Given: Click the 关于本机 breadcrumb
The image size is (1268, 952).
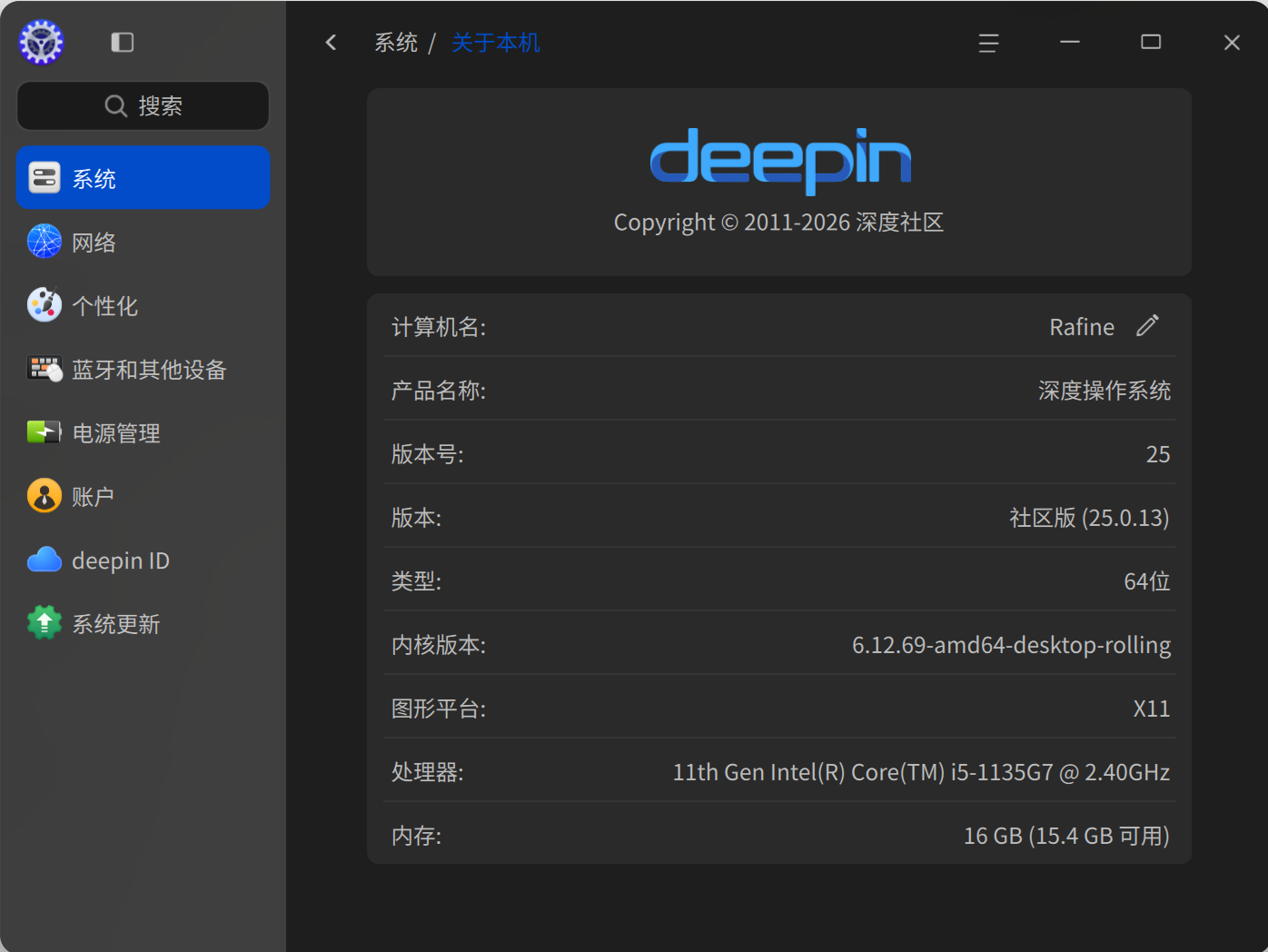Looking at the screenshot, I should (x=495, y=43).
